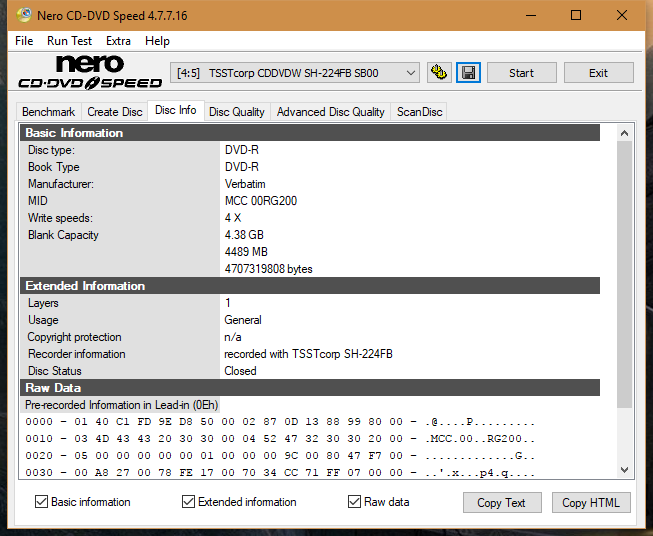Click the Extended Information section header
This screenshot has width=653, height=536.
coord(310,286)
